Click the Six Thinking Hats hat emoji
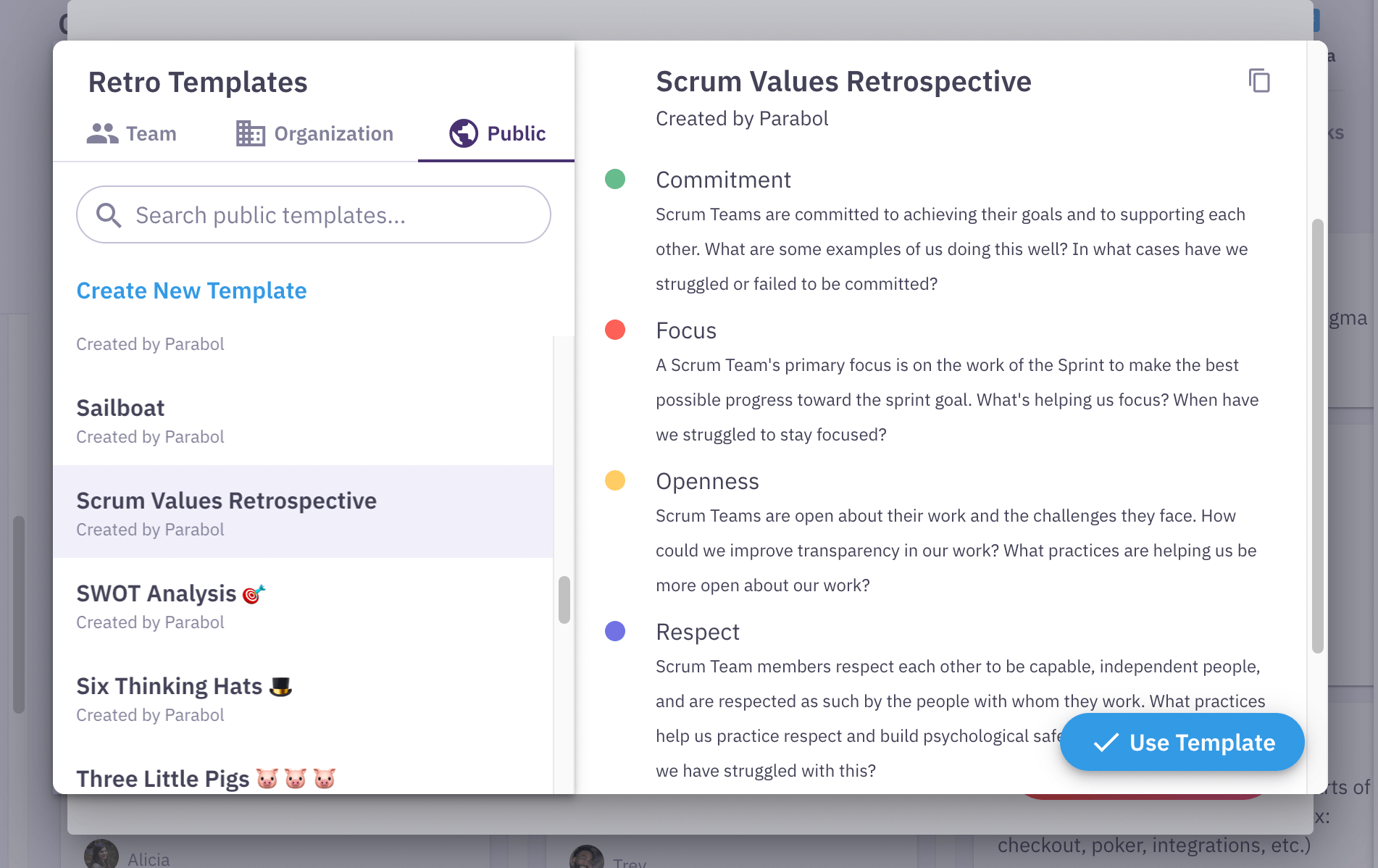The image size is (1378, 868). 280,686
